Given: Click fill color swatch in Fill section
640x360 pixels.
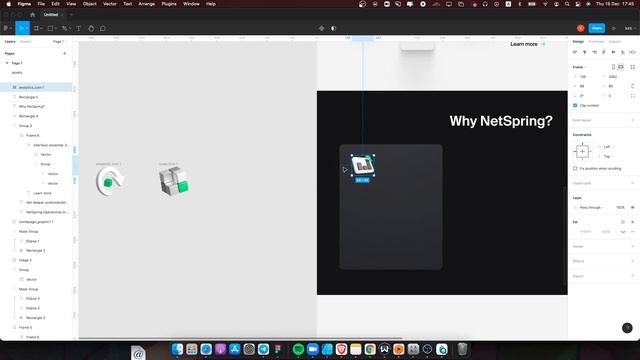Looking at the screenshot, I should (576, 231).
